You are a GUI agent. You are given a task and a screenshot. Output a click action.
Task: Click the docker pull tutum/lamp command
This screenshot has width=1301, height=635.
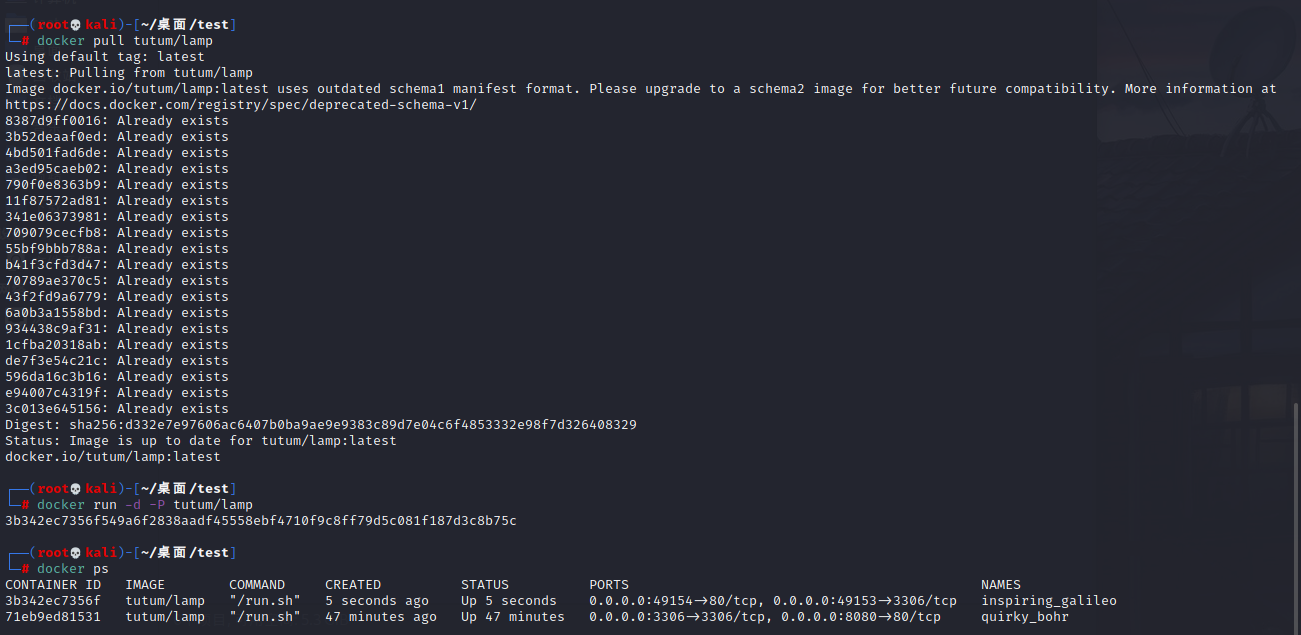point(125,41)
